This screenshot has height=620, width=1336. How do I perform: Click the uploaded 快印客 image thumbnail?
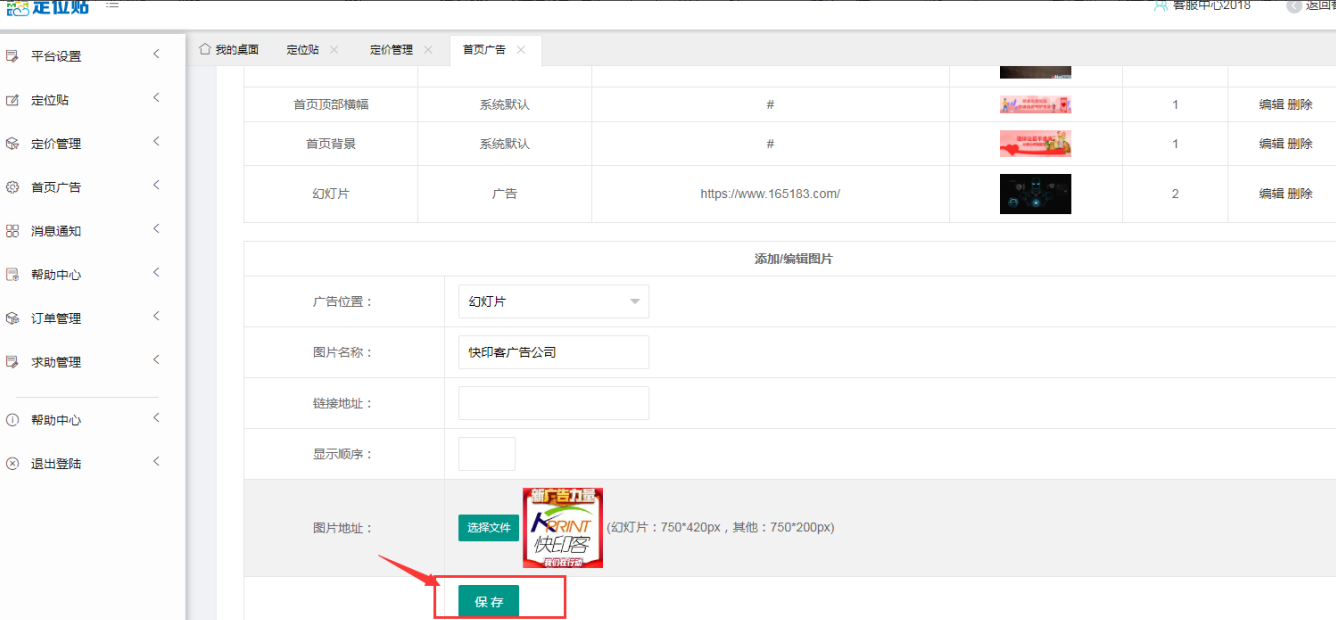tap(562, 528)
